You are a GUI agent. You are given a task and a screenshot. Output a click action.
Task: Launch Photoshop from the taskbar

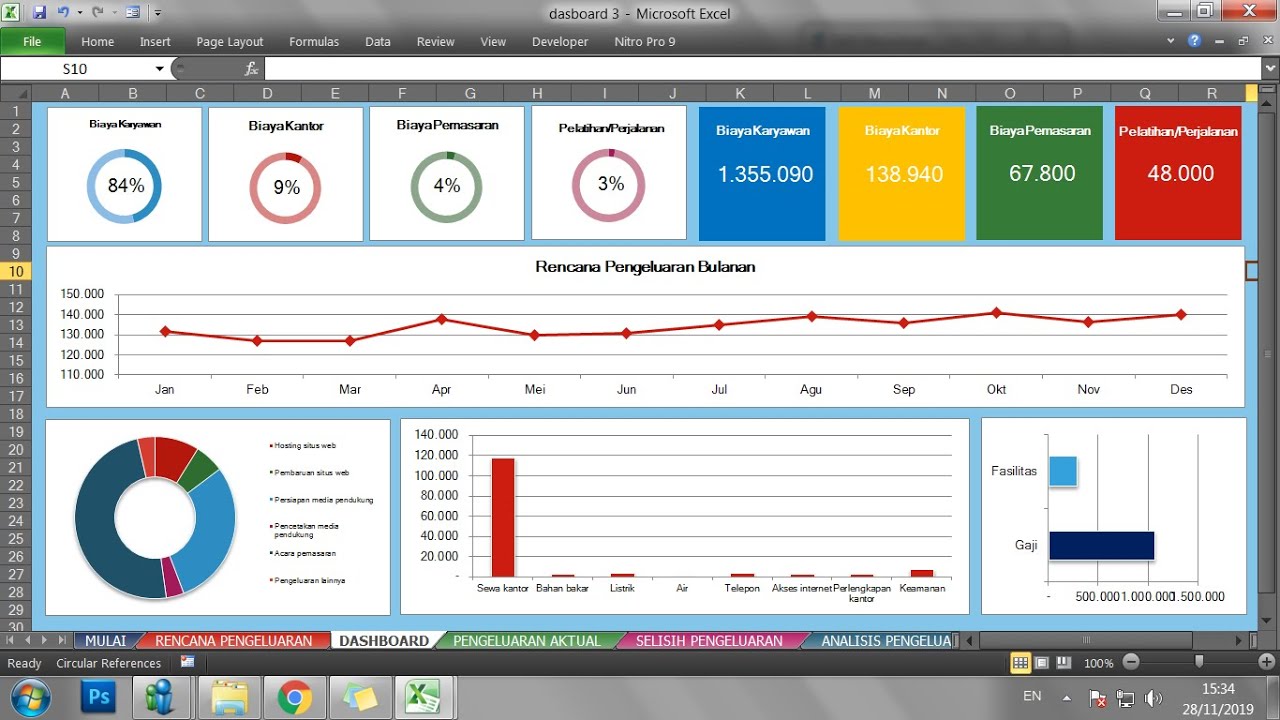[99, 697]
